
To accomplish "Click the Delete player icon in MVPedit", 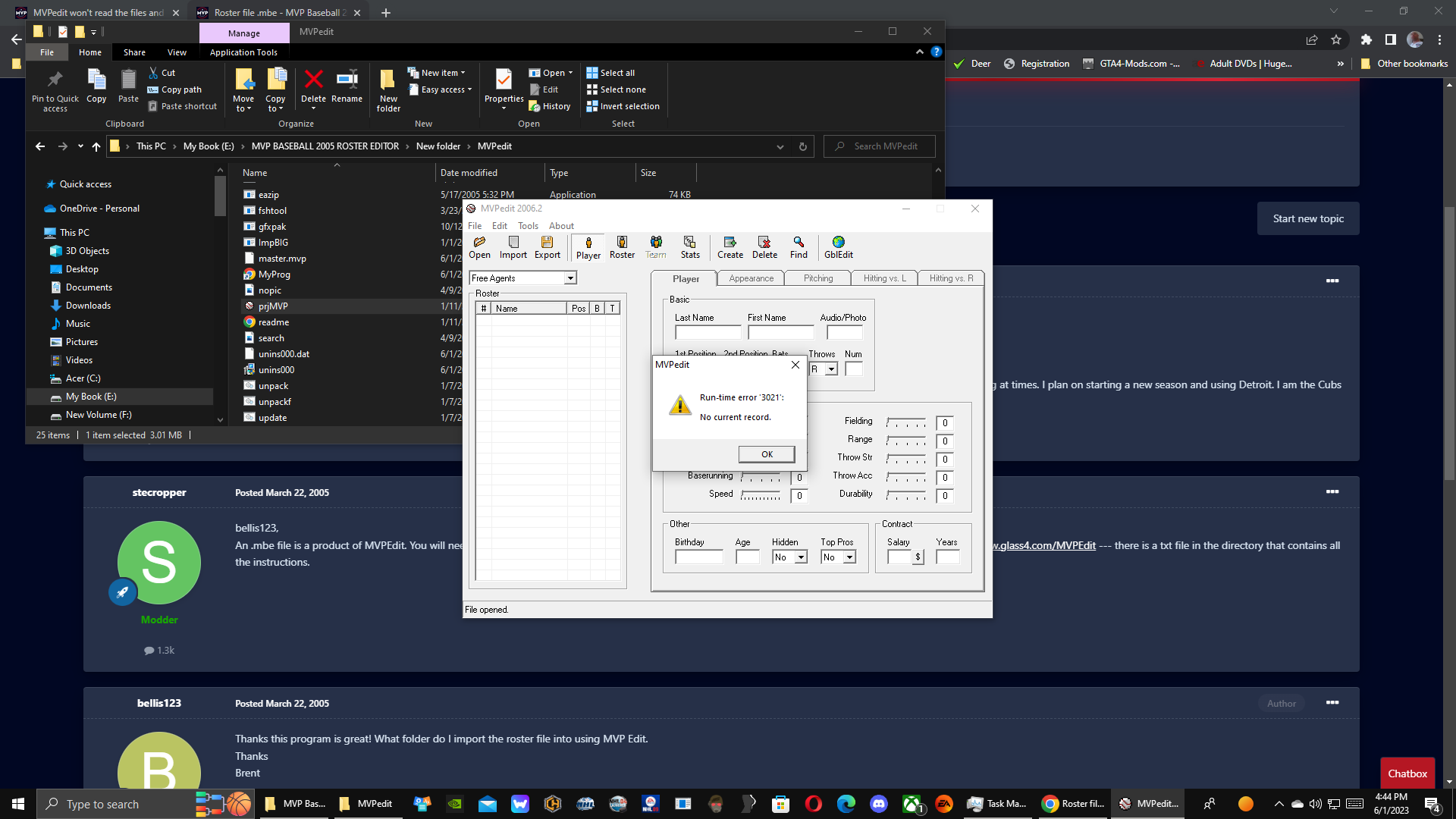I will pyautogui.click(x=764, y=247).
